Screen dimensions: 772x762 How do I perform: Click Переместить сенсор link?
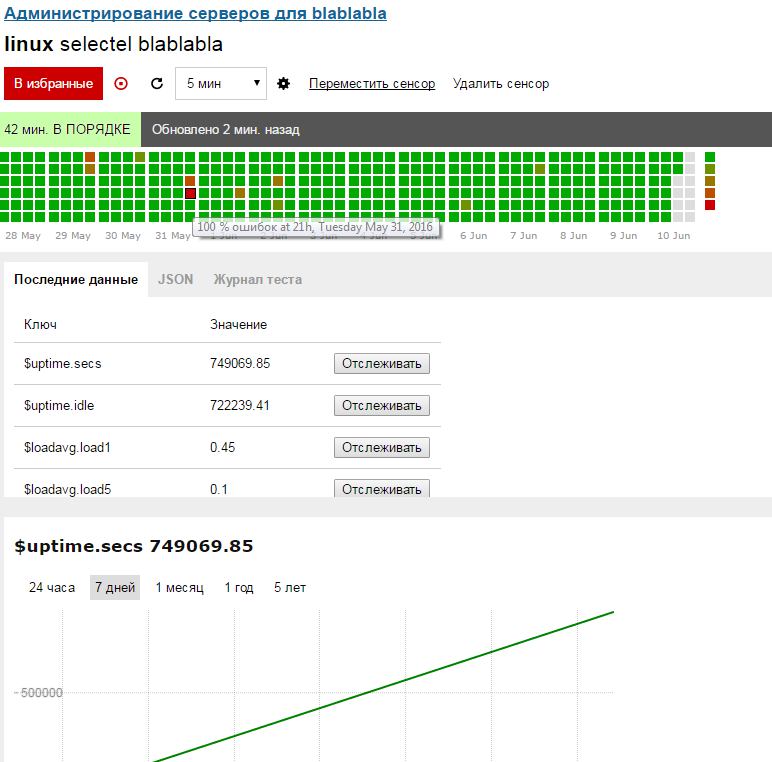[x=372, y=84]
